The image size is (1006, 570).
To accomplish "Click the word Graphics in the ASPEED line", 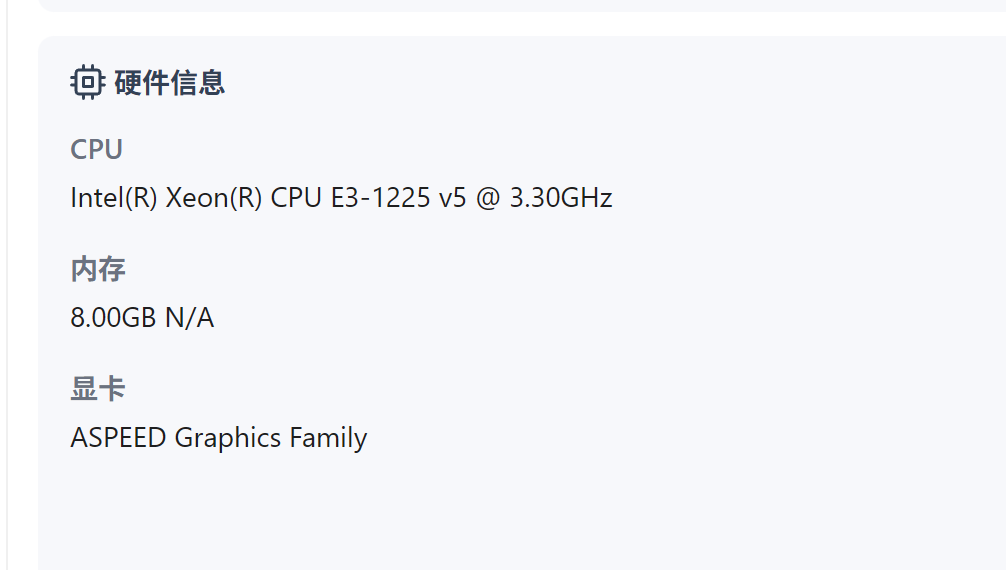I will pos(228,438).
